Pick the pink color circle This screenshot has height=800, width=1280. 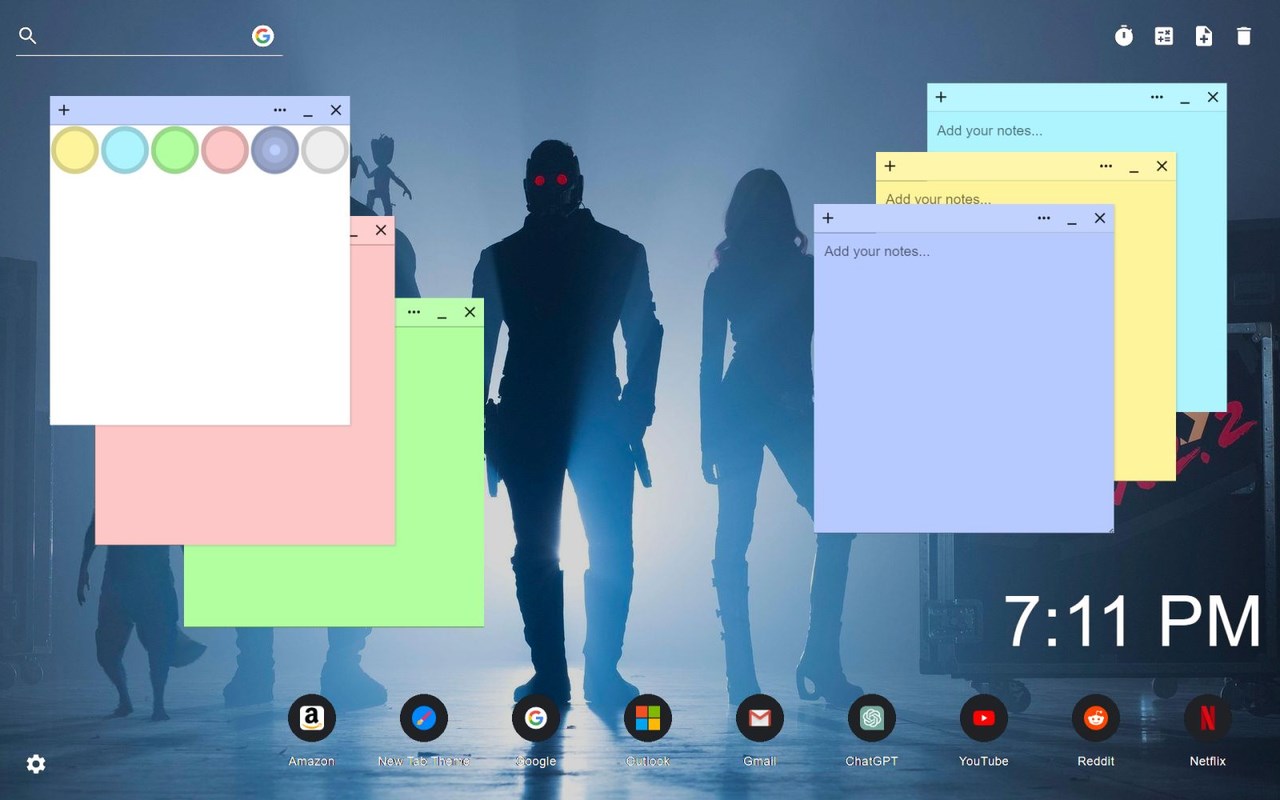point(225,150)
